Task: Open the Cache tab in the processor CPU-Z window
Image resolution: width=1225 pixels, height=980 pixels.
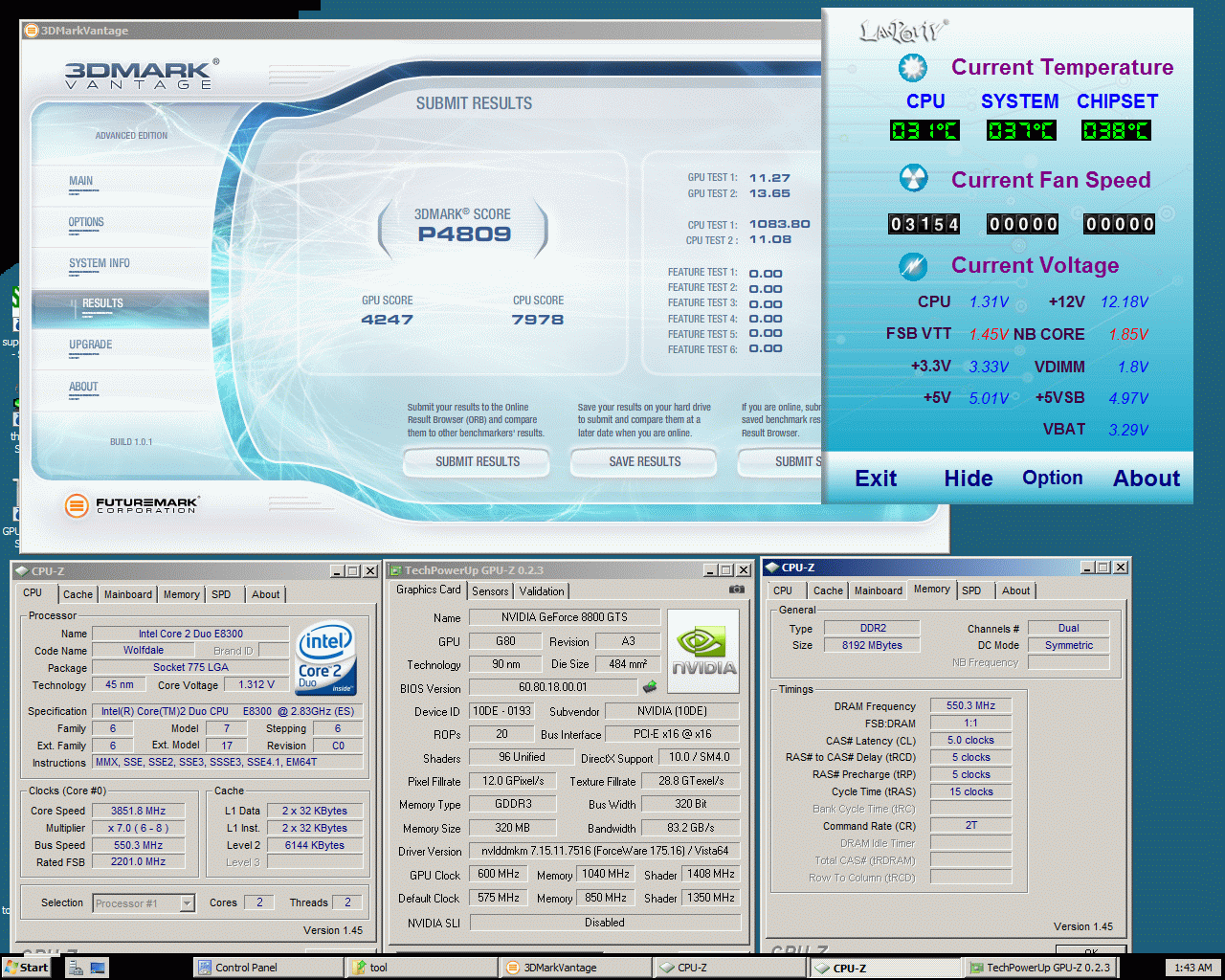Action: click(78, 594)
